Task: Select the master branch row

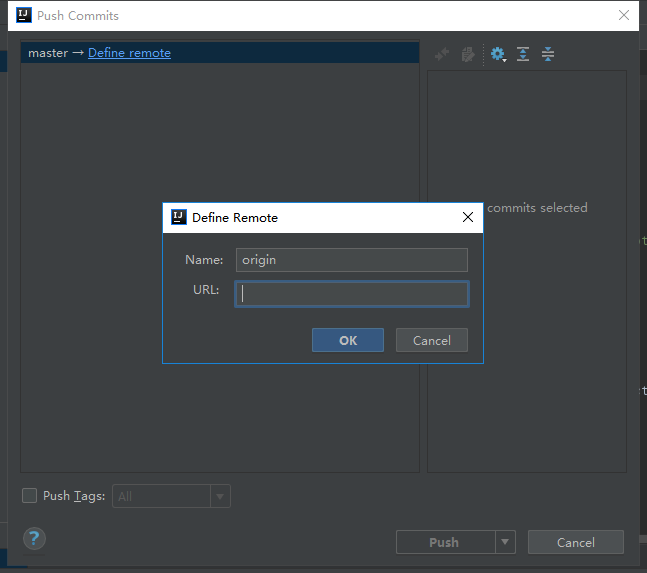Action: click(x=220, y=52)
